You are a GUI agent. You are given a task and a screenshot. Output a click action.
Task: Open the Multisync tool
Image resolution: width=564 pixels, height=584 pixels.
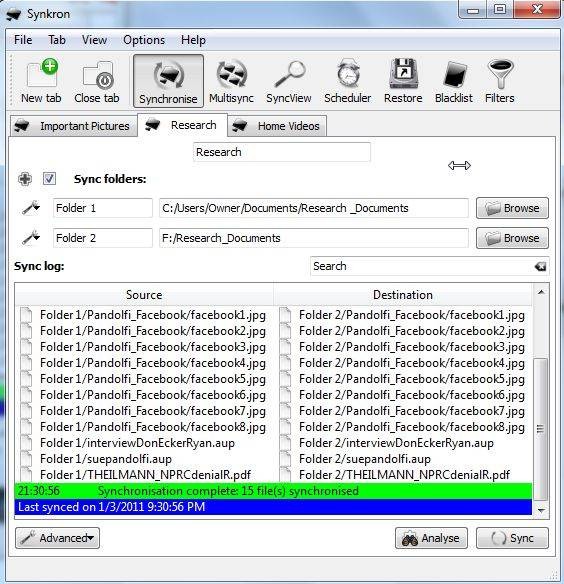(231, 81)
